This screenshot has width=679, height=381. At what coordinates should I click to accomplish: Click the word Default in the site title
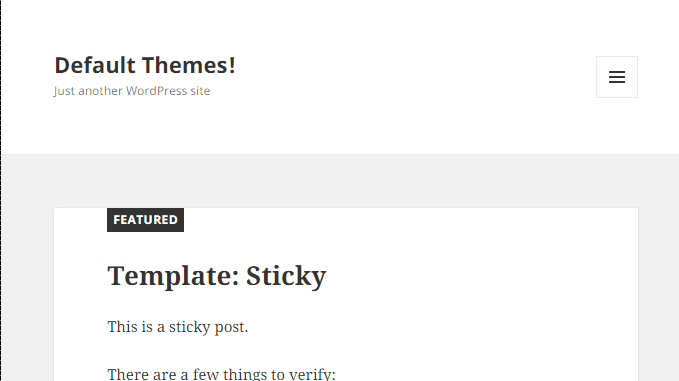[x=95, y=65]
